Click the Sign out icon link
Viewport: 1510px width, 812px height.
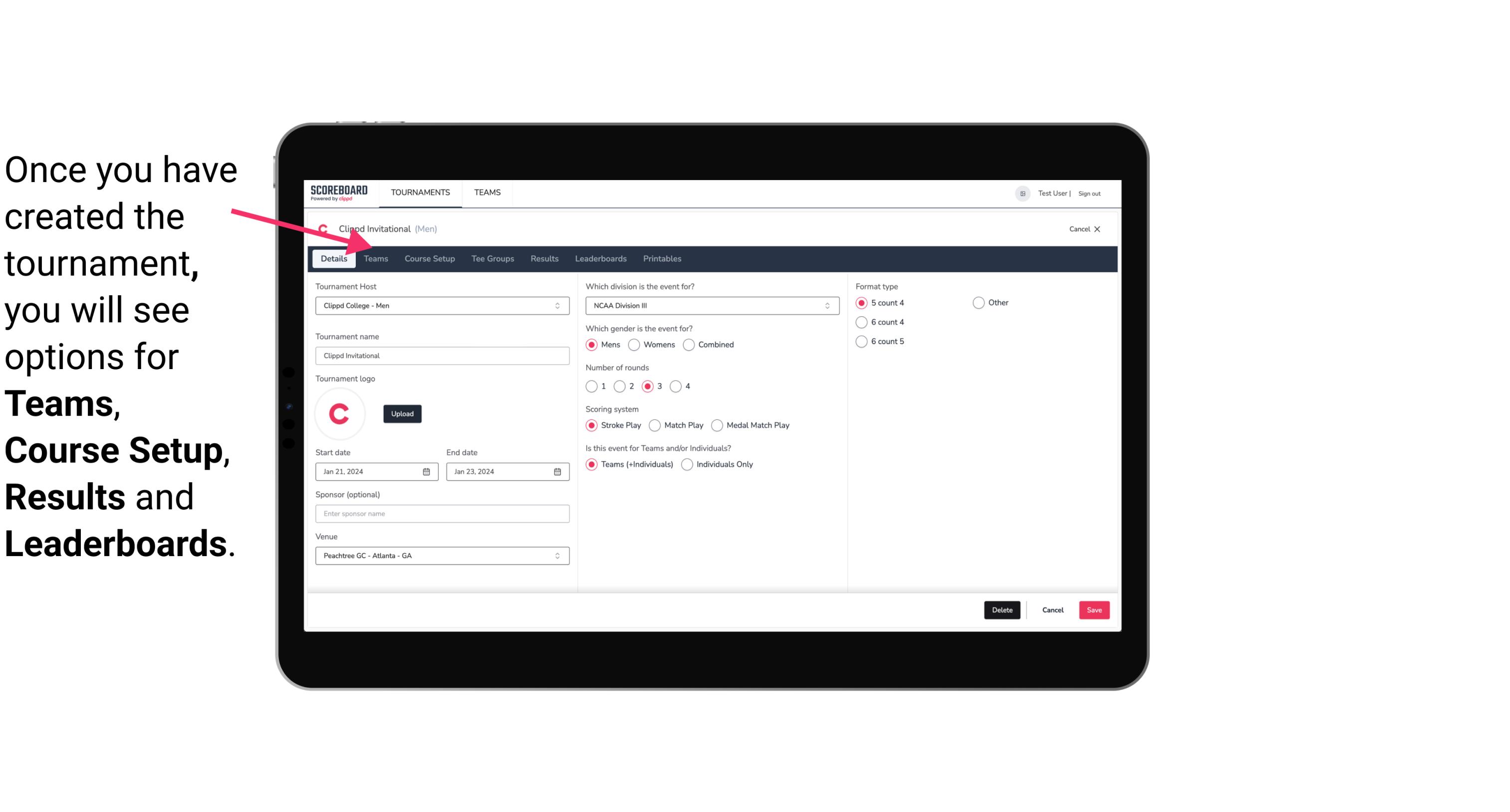1089,193
